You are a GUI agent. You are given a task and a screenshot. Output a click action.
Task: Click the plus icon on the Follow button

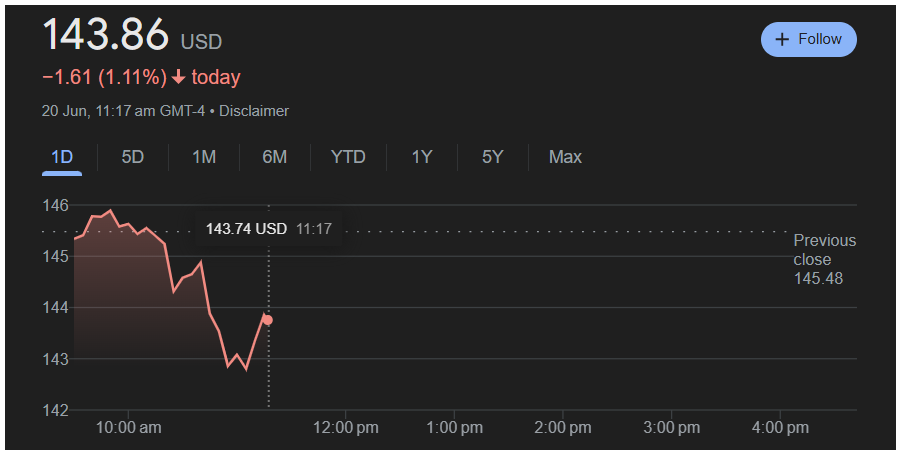click(x=782, y=39)
